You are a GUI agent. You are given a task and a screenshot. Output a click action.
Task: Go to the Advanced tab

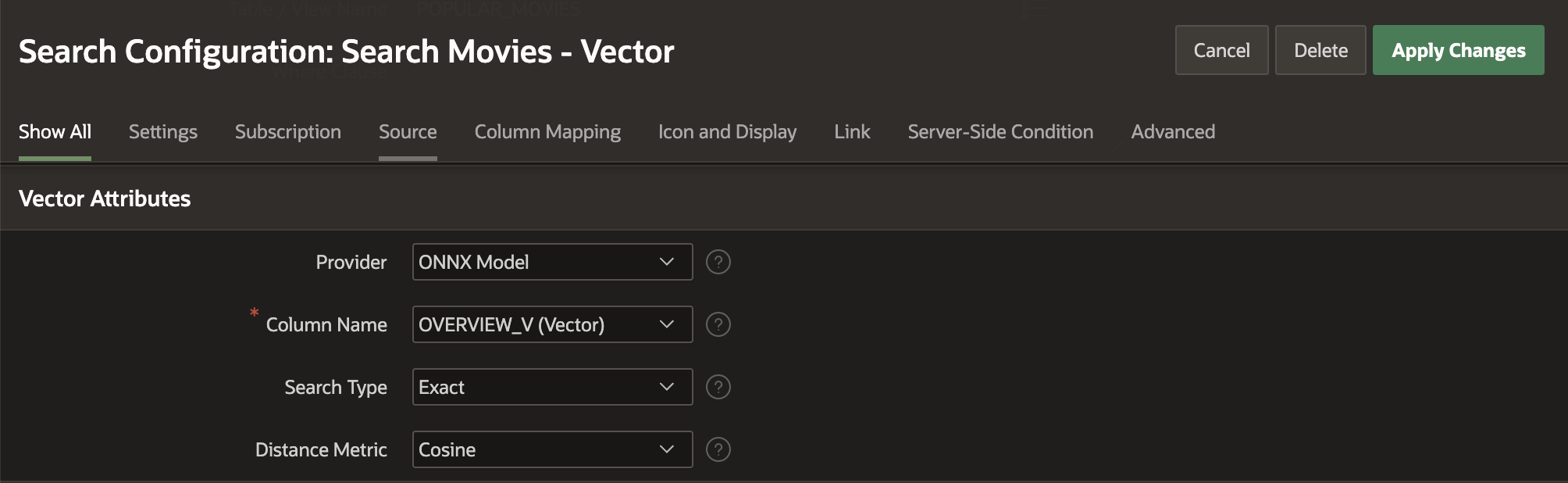[1173, 131]
